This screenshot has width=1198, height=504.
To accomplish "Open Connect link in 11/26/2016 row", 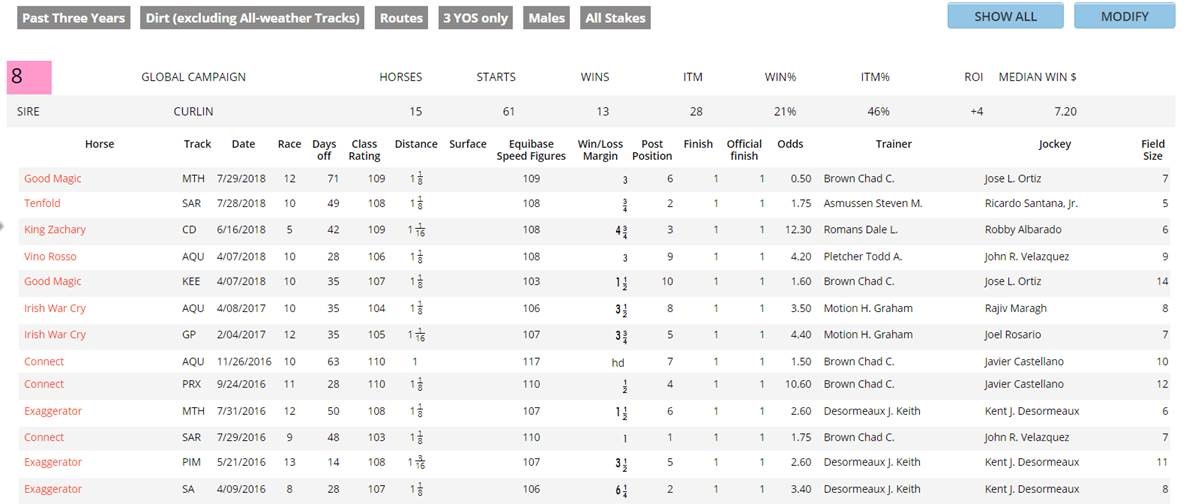I will click(44, 362).
